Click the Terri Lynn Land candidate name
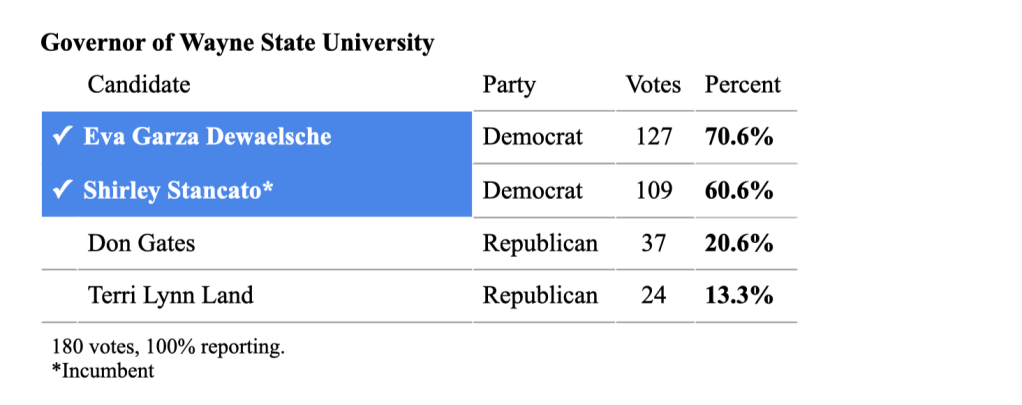The width and height of the screenshot is (1022, 405). click(170, 296)
